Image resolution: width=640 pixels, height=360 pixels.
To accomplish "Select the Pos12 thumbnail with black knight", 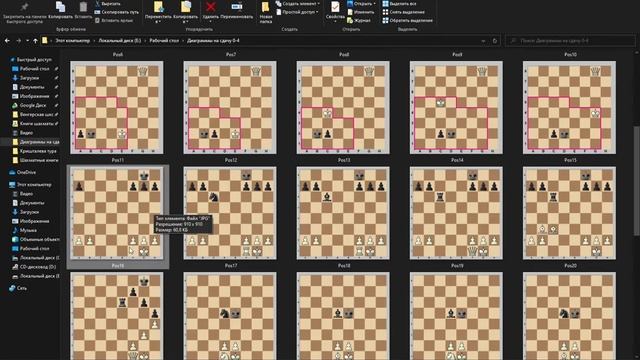I will pyautogui.click(x=230, y=213).
